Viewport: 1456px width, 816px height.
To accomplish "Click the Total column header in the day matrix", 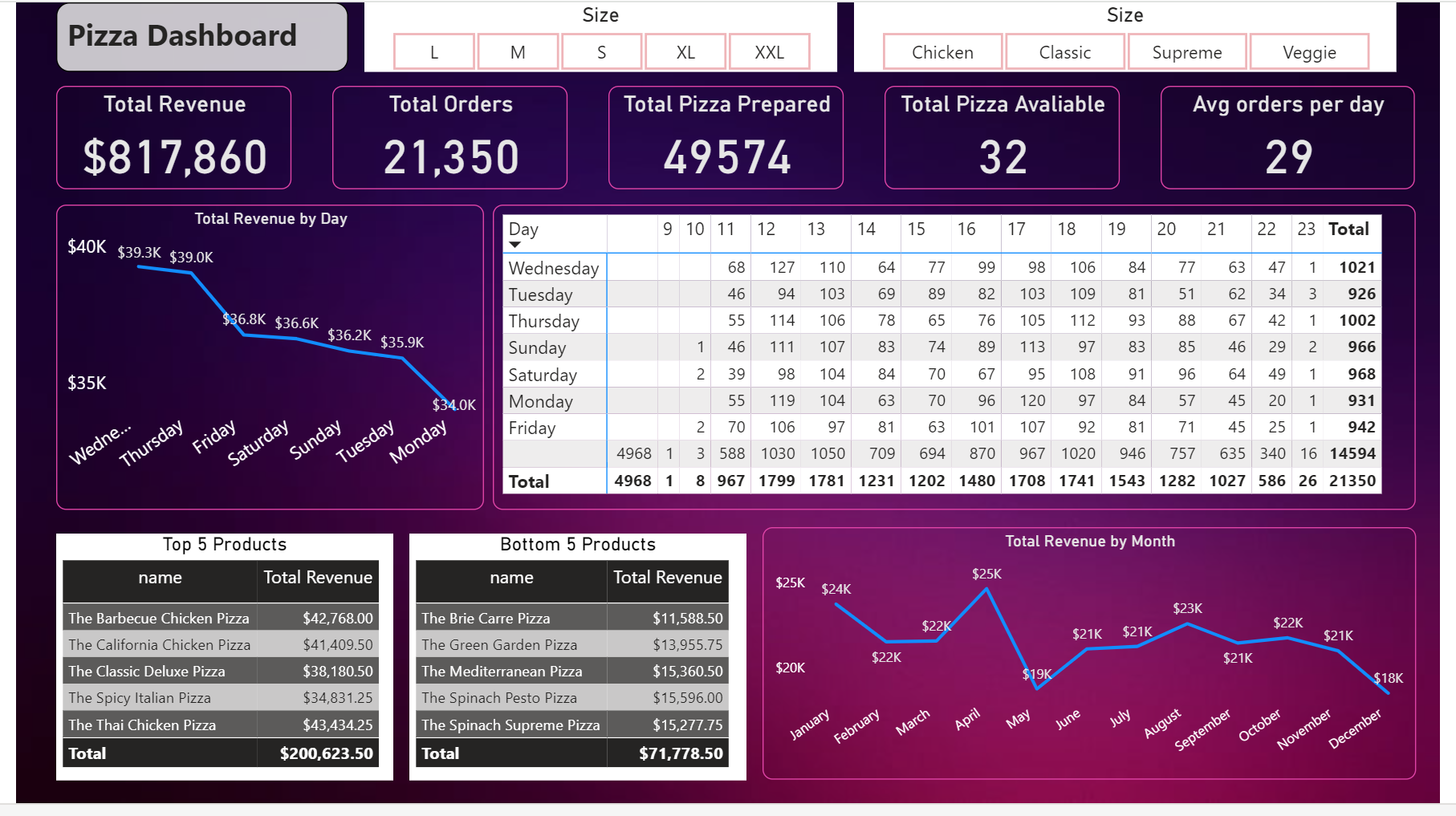I will click(x=1348, y=229).
